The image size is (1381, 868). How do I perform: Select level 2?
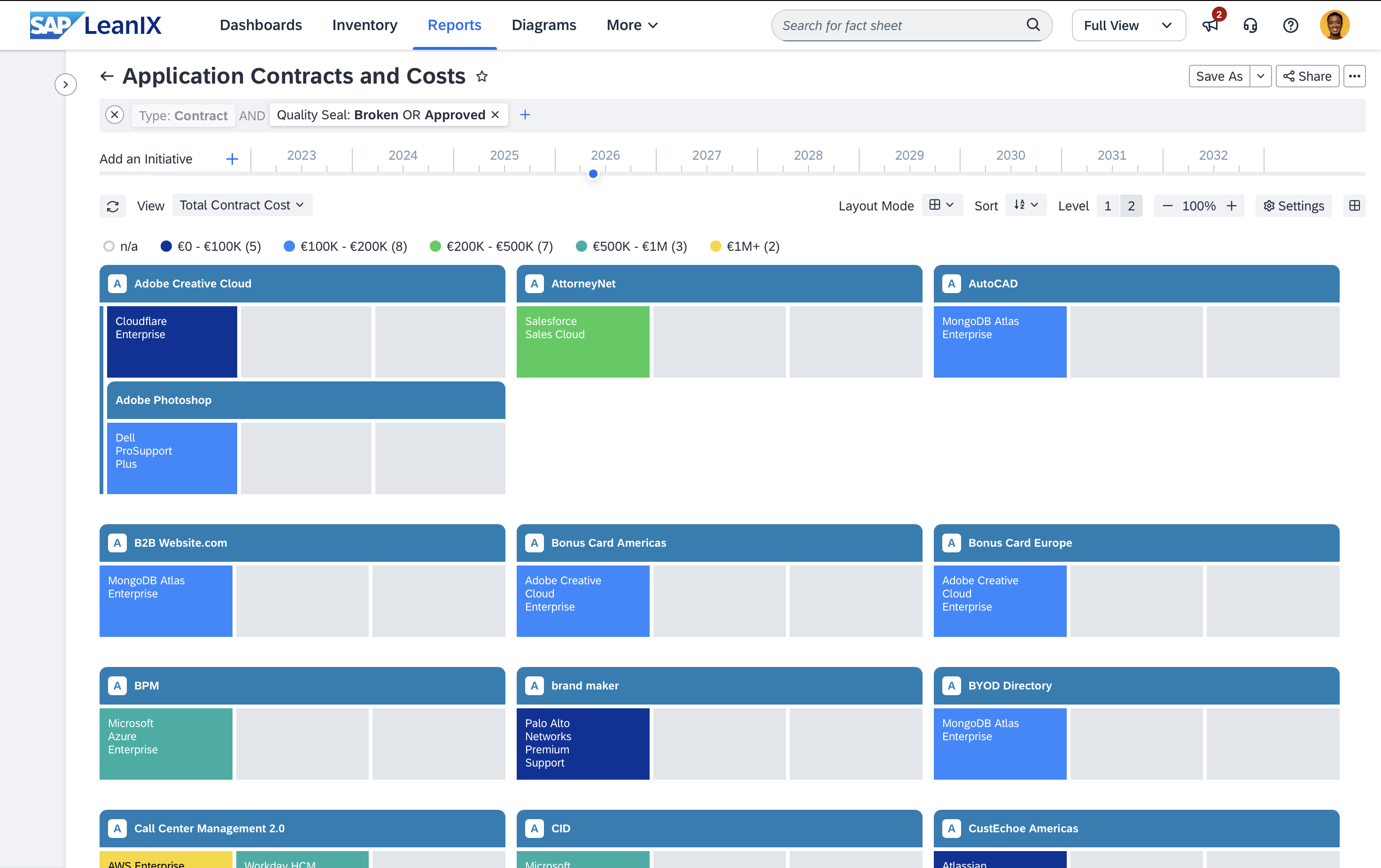pos(1131,206)
